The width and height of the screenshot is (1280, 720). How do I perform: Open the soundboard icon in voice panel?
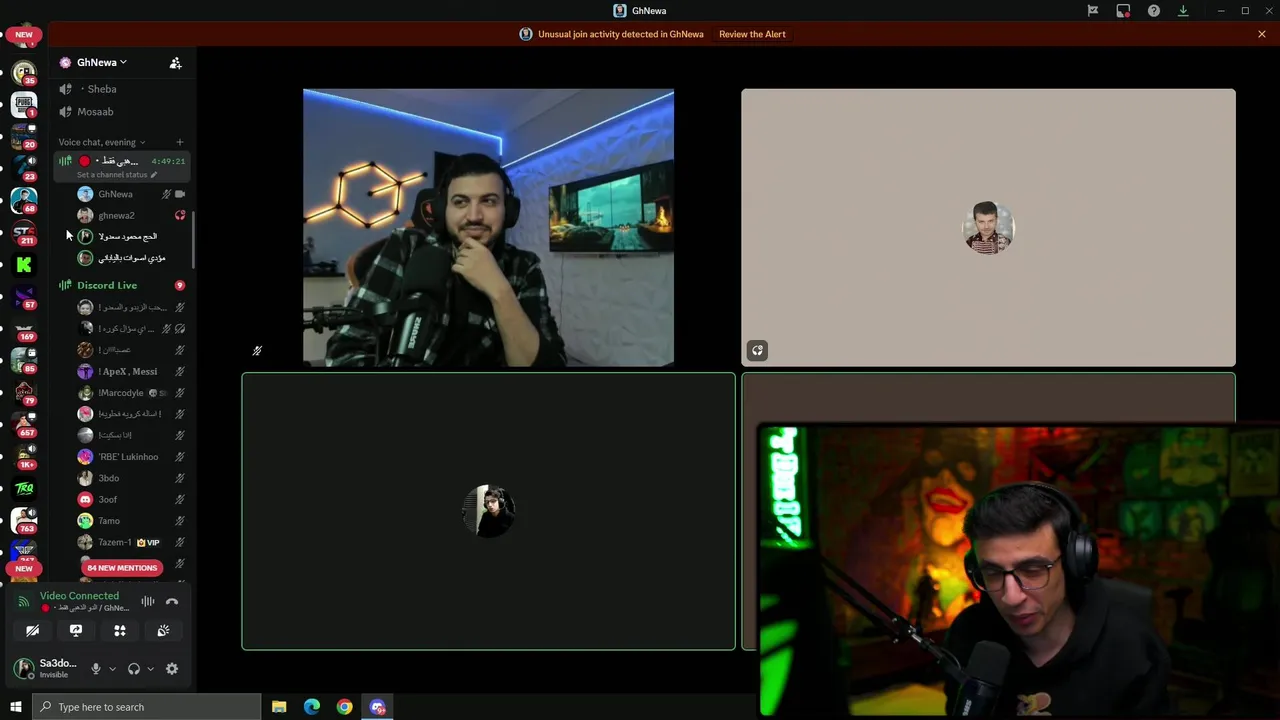click(164, 630)
